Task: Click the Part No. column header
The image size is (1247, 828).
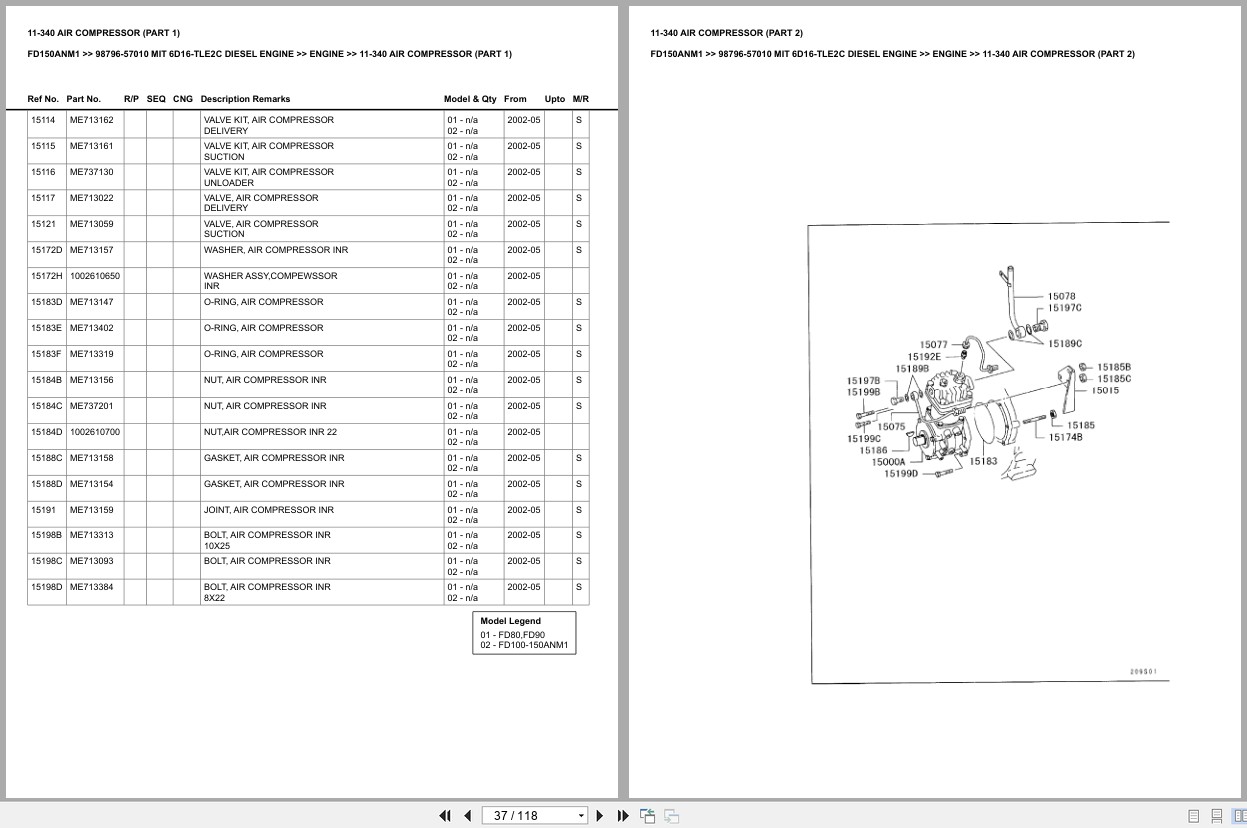Action: click(84, 99)
